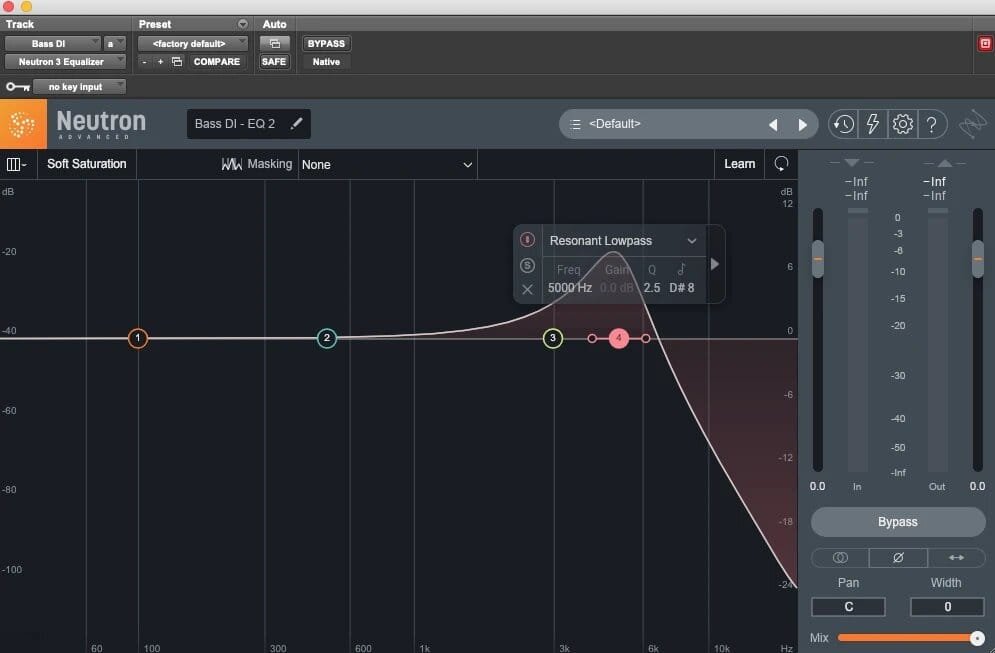This screenshot has height=653, width=995.
Task: Open the no key input dropdown
Action: click(79, 86)
